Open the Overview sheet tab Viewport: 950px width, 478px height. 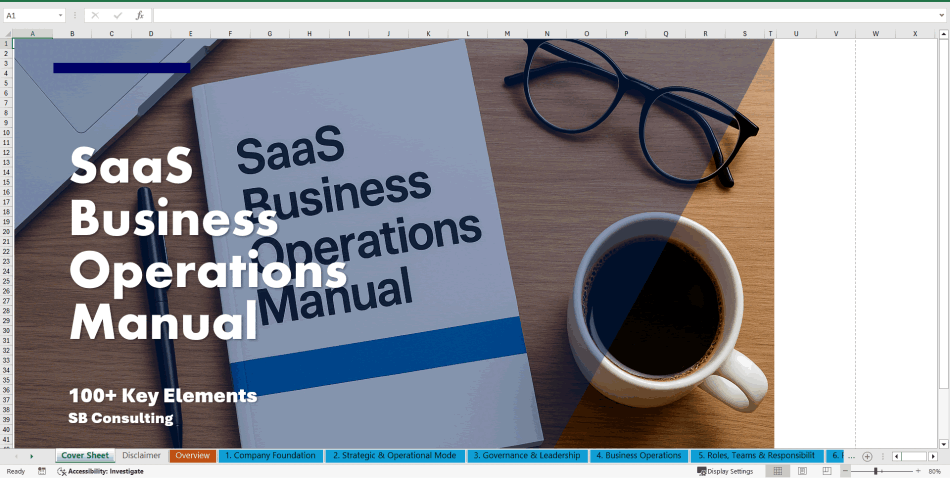point(193,456)
